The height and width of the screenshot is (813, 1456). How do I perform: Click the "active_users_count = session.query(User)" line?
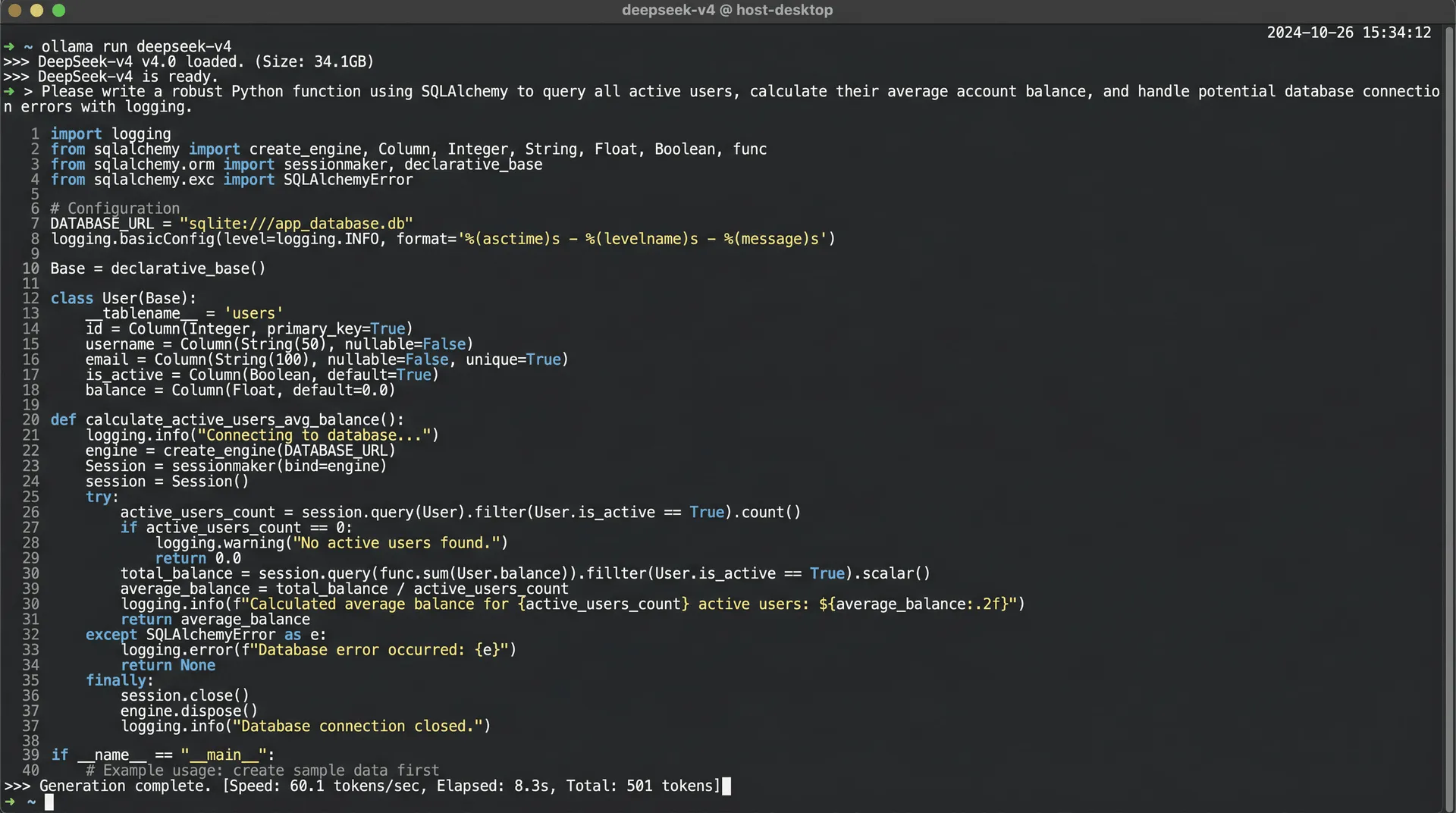click(x=460, y=513)
